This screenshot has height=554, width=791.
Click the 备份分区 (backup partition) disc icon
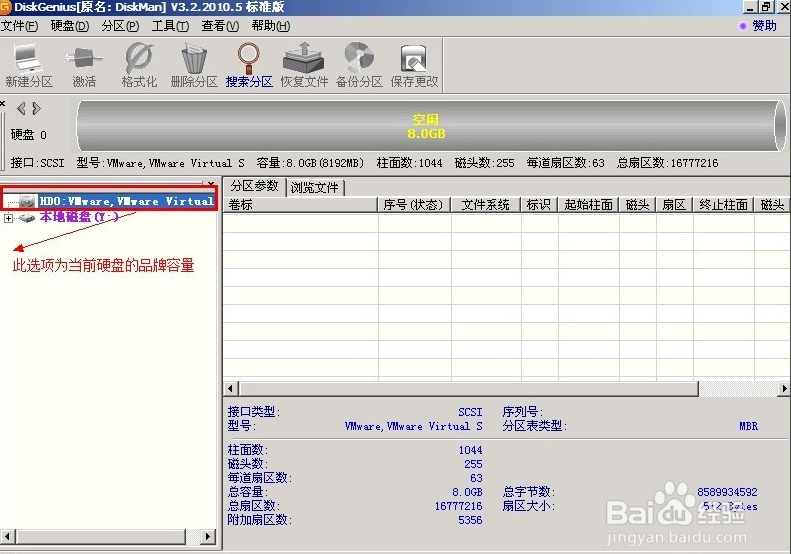pos(359,66)
